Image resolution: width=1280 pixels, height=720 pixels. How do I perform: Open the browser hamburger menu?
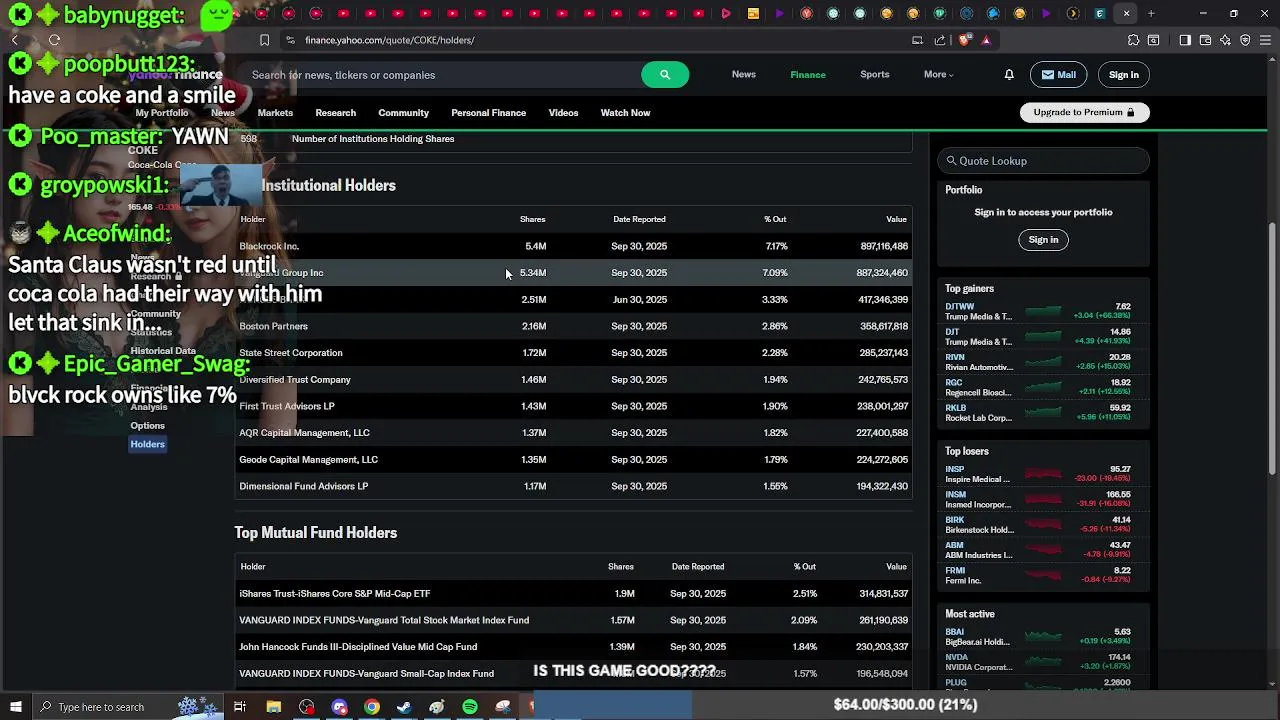click(x=1265, y=40)
